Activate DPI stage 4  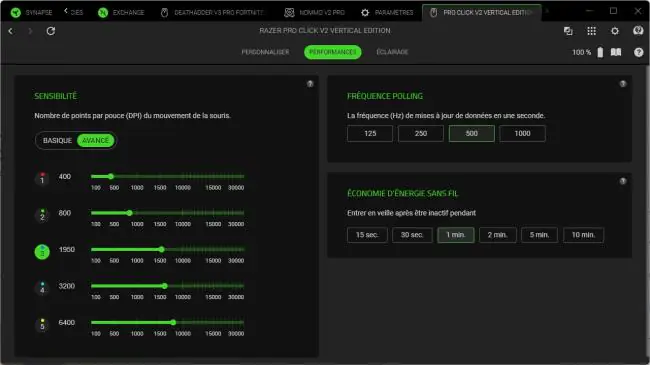click(x=42, y=288)
